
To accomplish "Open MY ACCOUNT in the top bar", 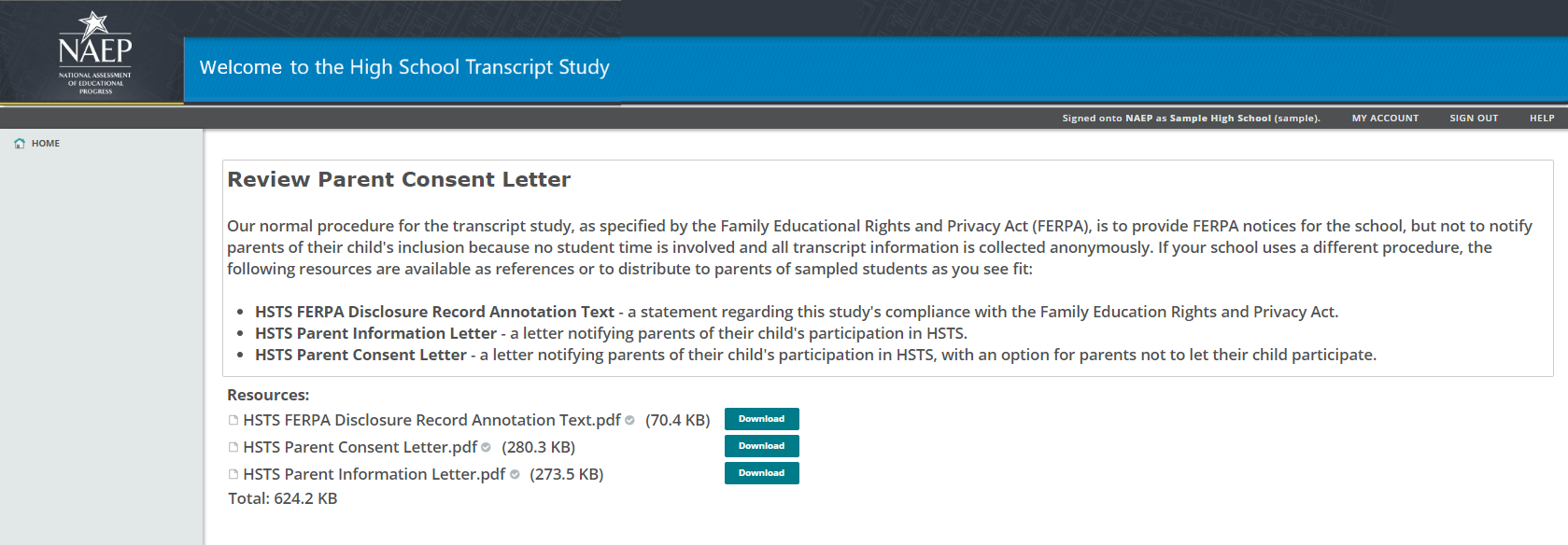I will click(1385, 119).
